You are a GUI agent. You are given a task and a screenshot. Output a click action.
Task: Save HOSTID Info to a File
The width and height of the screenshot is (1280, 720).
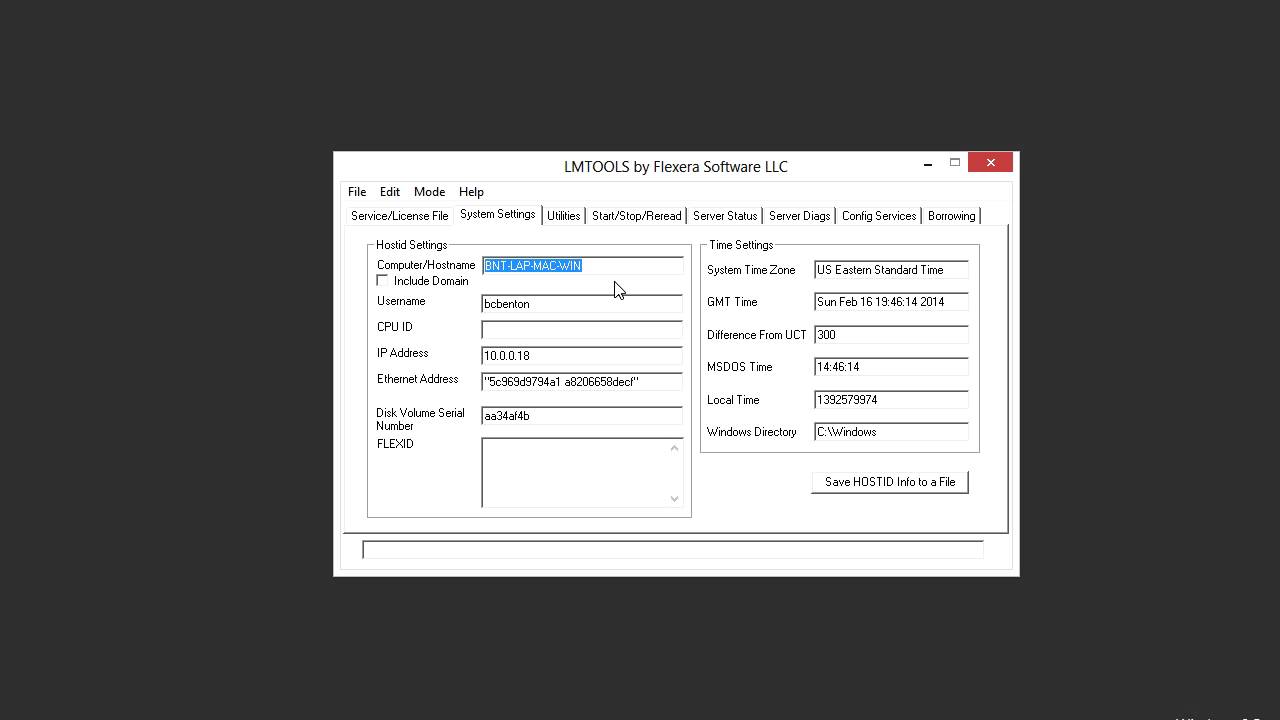[x=890, y=482]
